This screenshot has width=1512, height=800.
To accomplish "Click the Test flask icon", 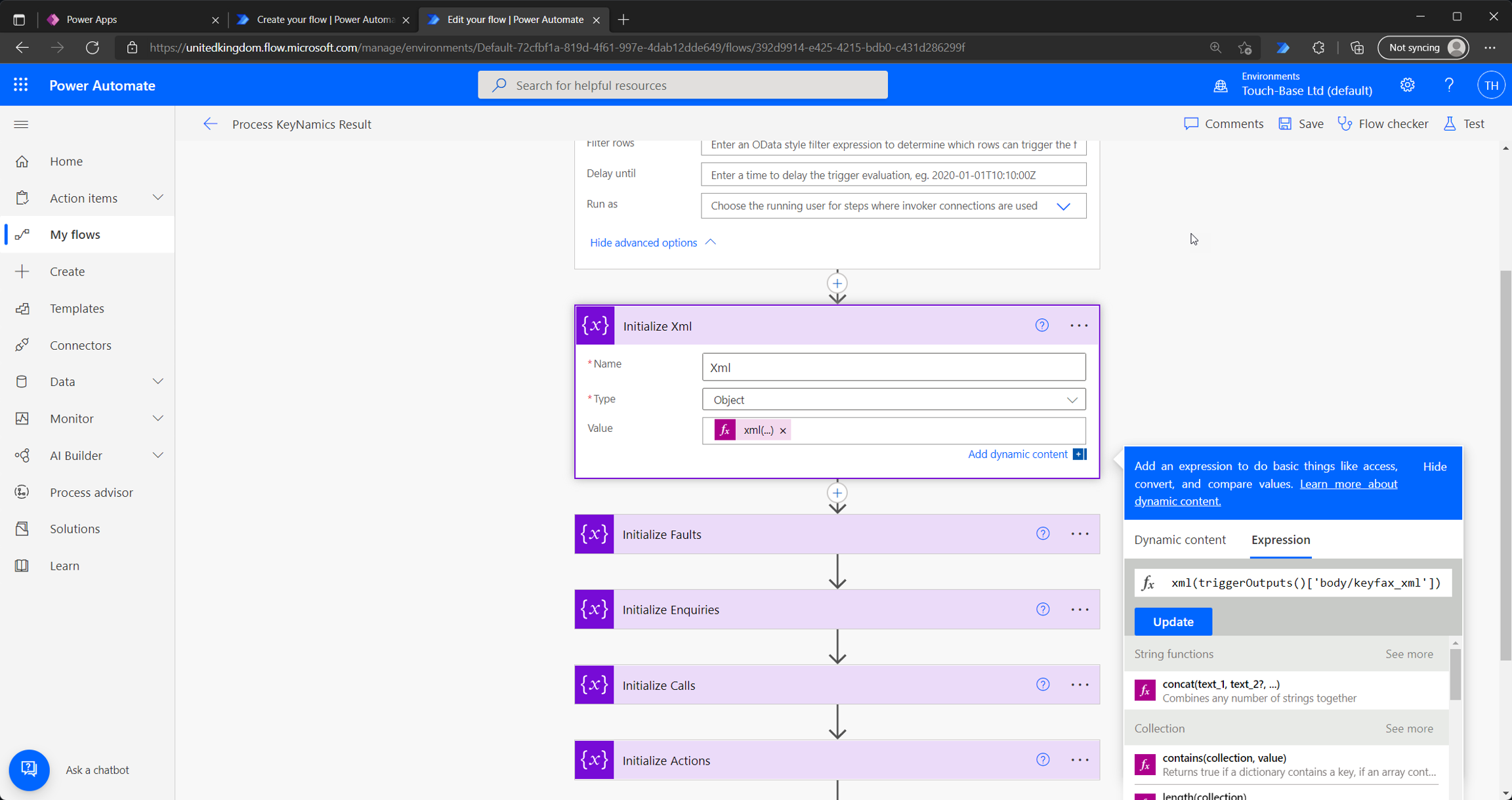I will pos(1450,123).
